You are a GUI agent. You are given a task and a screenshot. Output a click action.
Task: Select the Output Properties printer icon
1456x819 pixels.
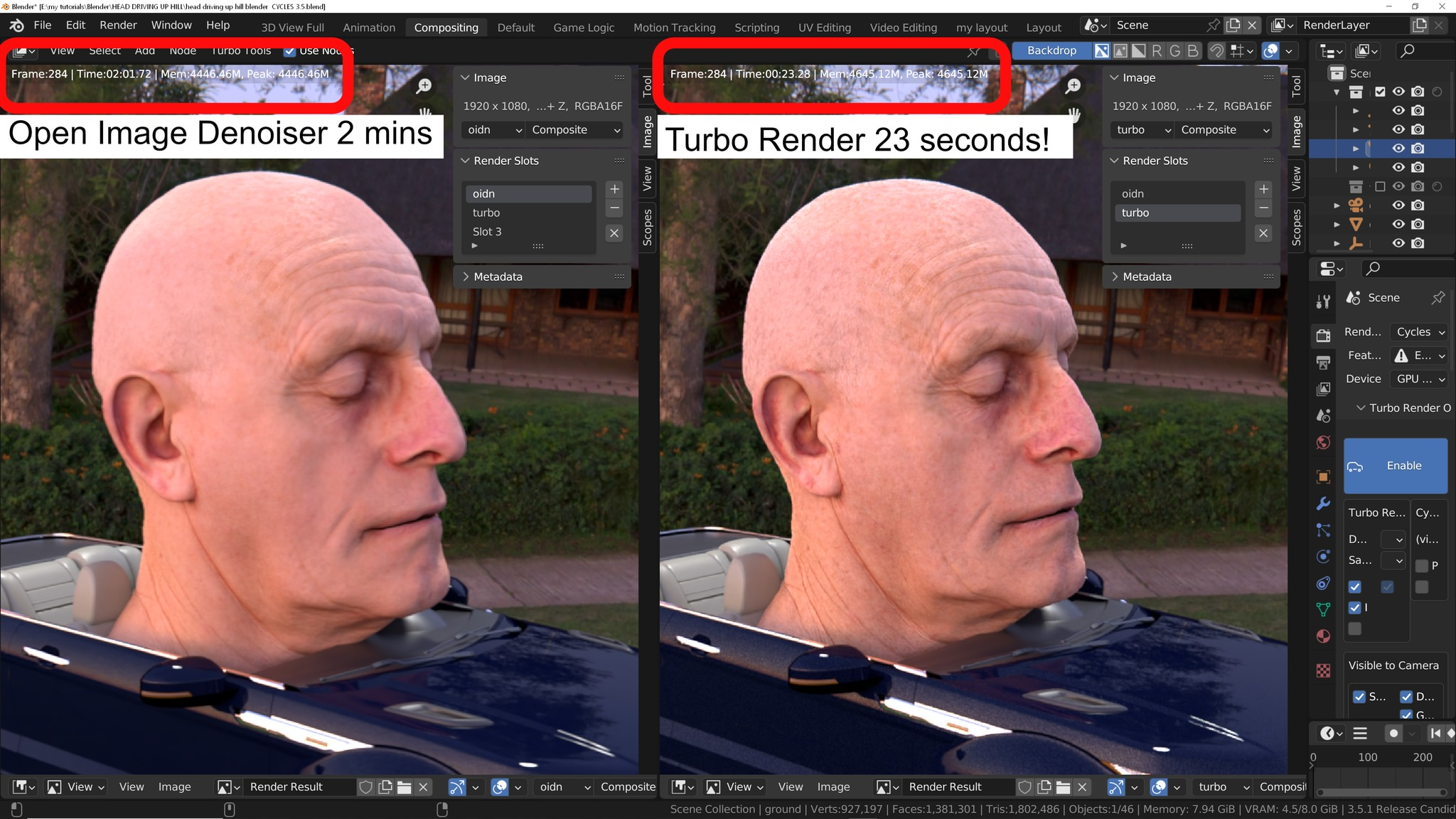point(1323,362)
